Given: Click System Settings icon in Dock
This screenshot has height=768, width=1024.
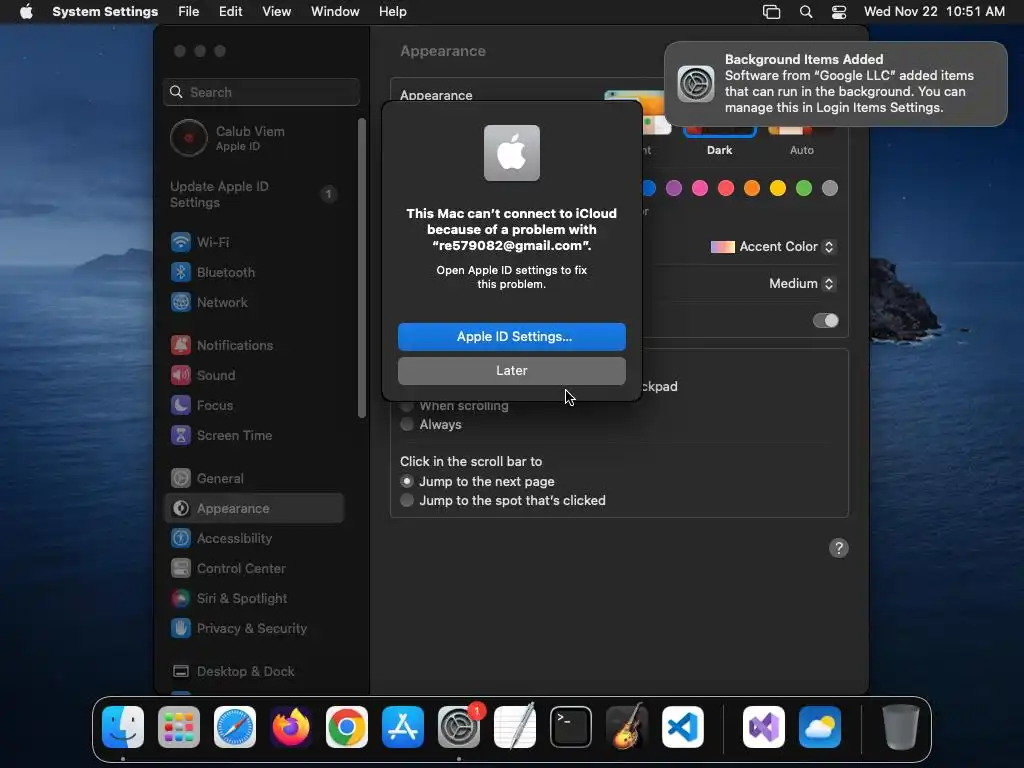Looking at the screenshot, I should (459, 727).
